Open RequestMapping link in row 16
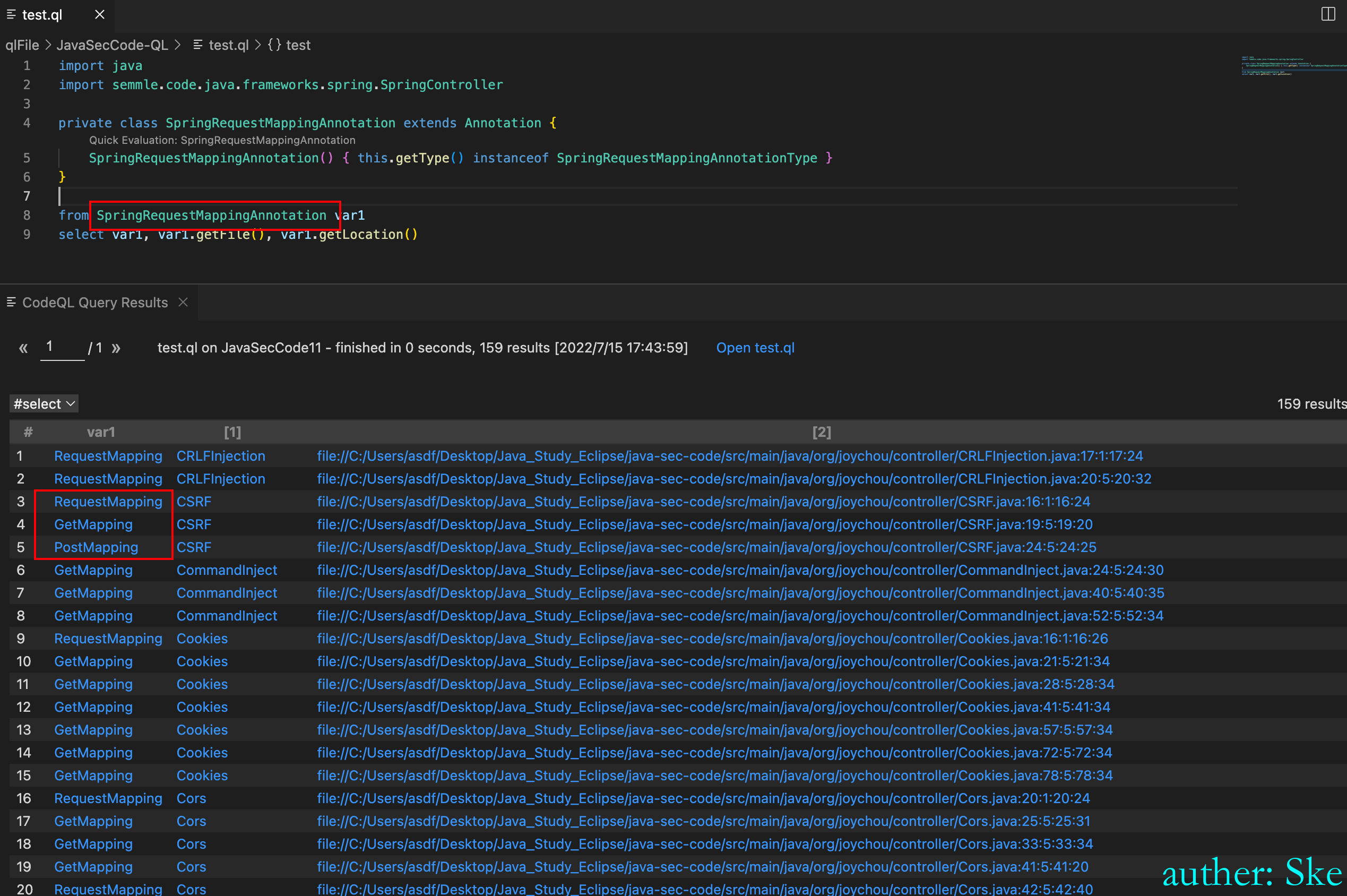 coord(108,799)
